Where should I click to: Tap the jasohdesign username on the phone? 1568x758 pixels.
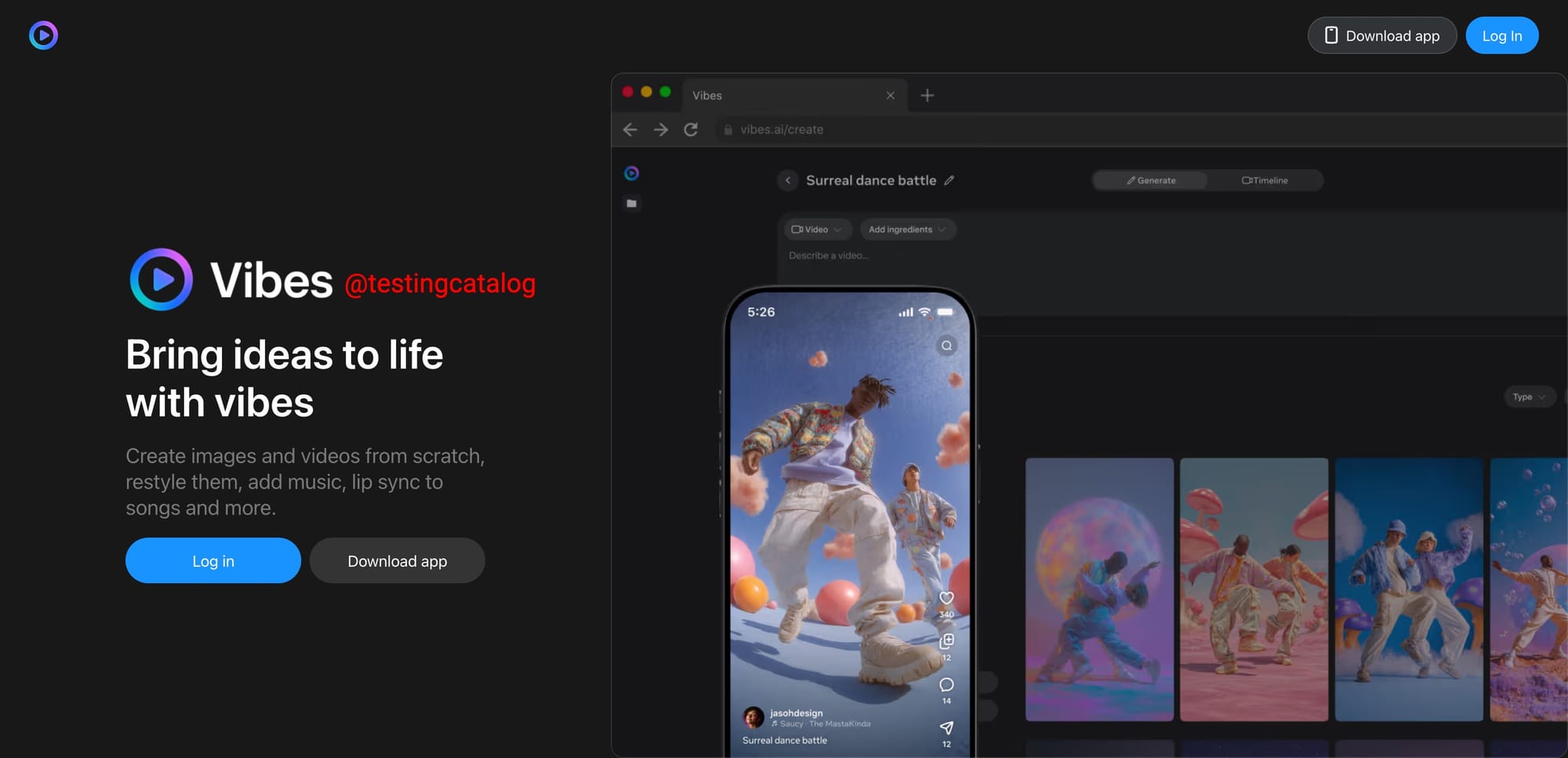click(797, 713)
